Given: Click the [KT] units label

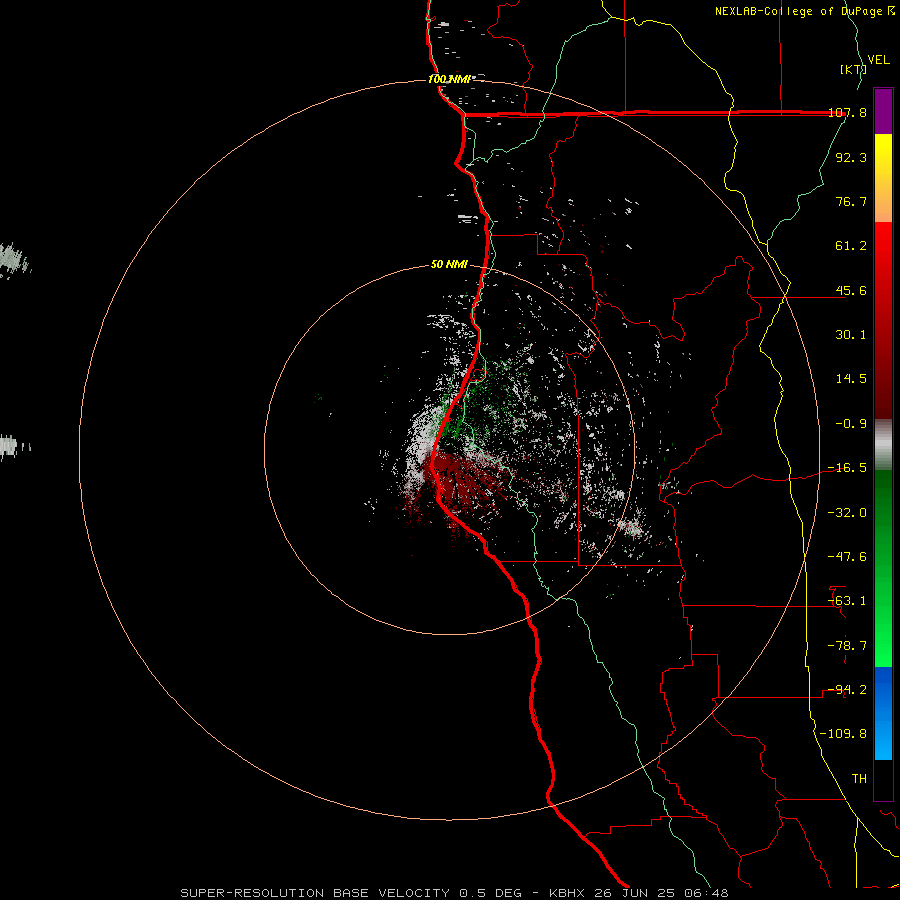Looking at the screenshot, I should (852, 69).
